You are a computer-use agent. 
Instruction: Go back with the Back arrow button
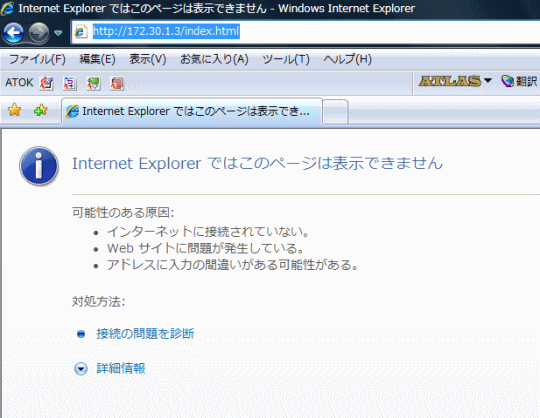click(x=13, y=33)
